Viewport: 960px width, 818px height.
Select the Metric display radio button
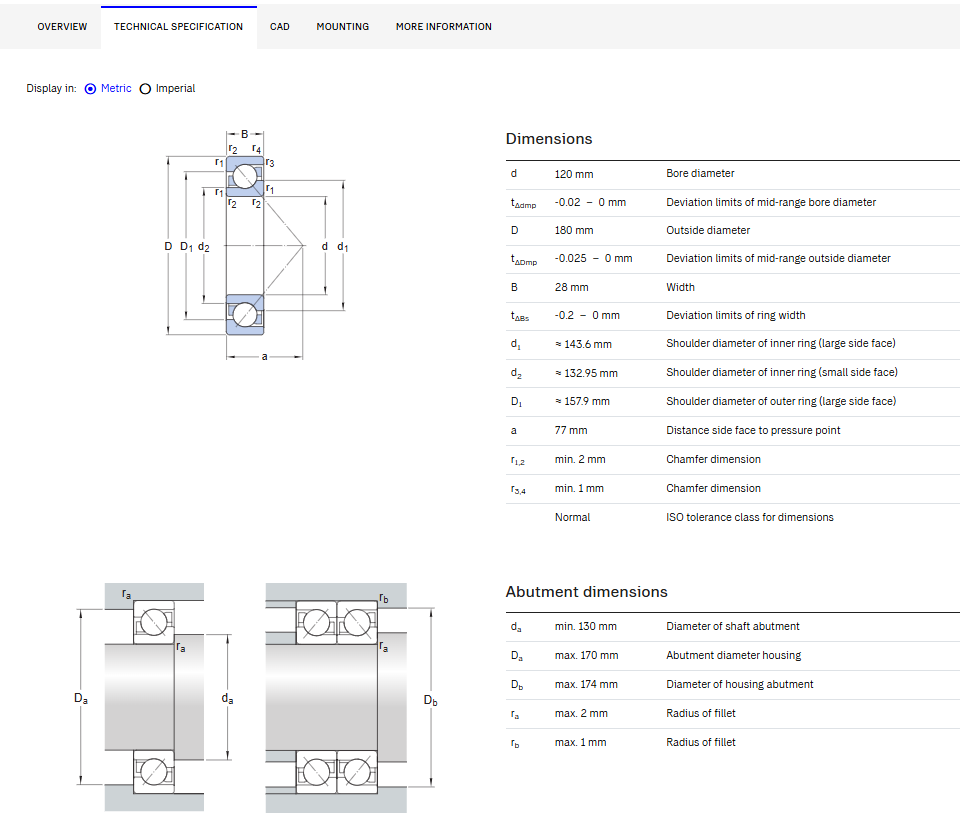pos(91,89)
